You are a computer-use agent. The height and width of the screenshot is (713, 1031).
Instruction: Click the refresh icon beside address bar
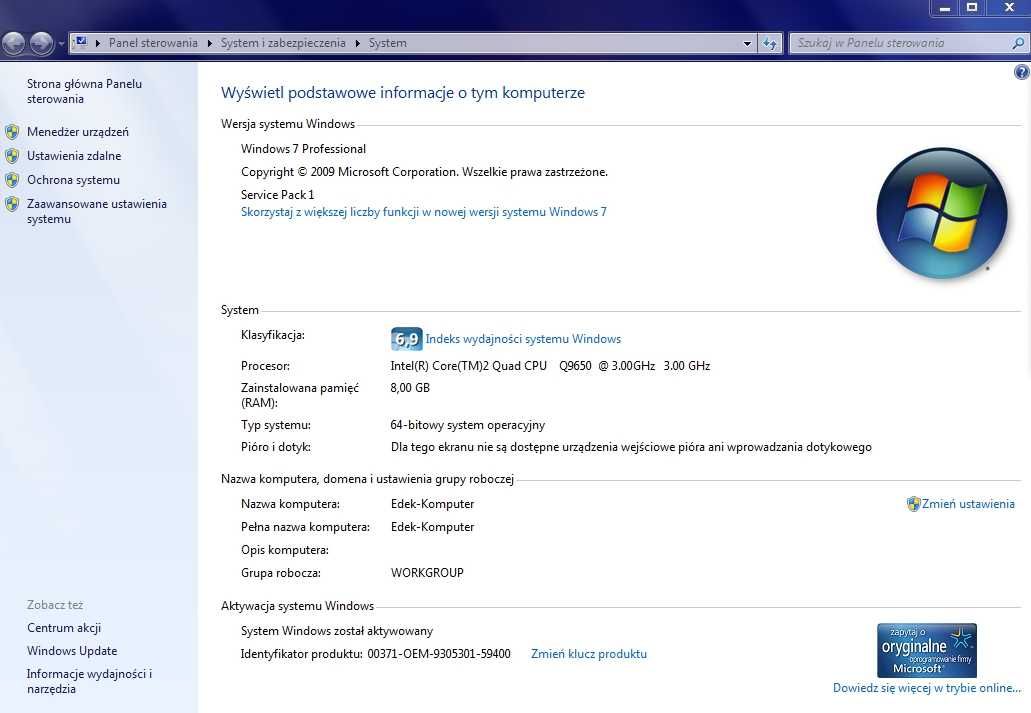coord(769,43)
